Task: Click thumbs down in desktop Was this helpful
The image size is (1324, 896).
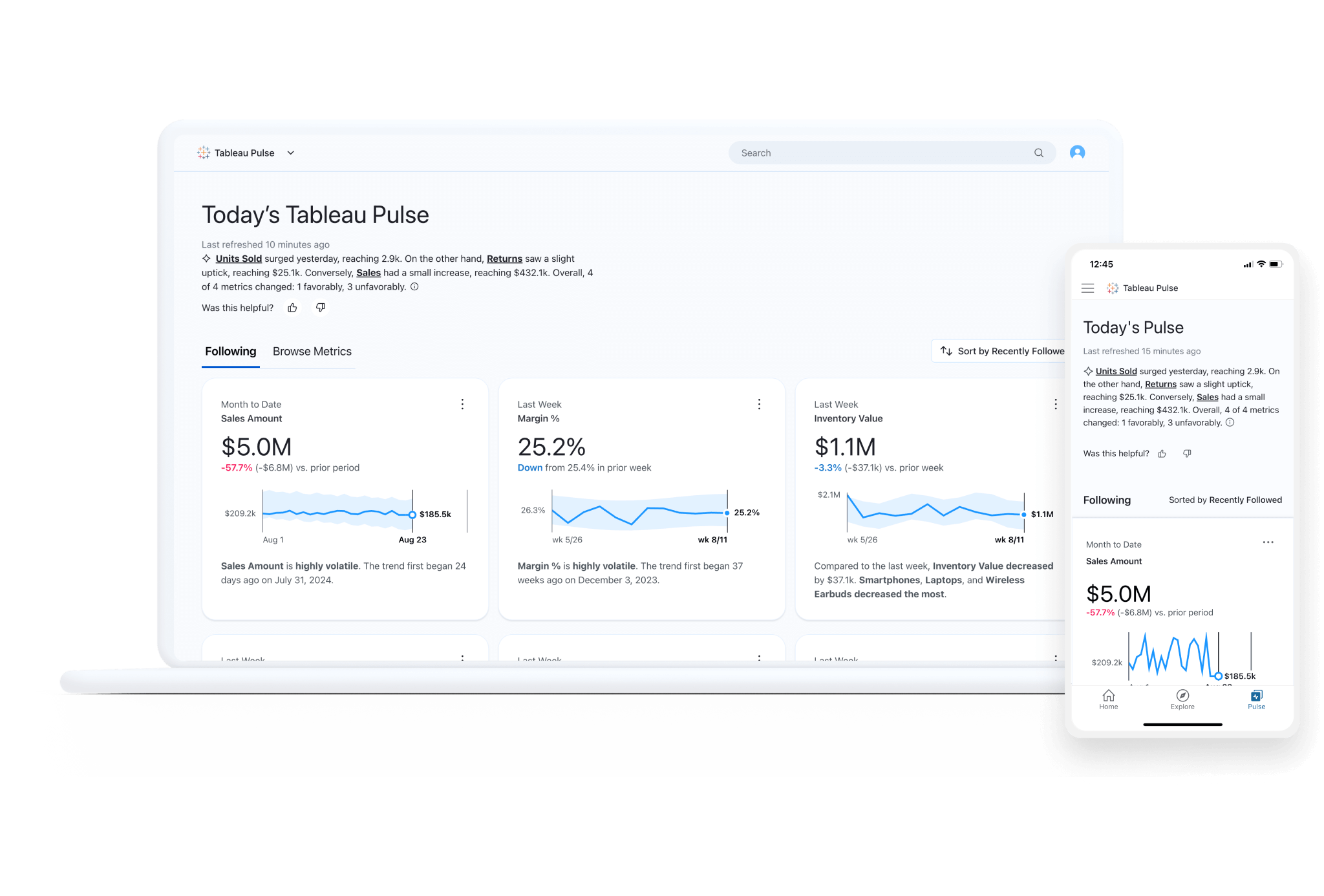Action: coord(321,308)
